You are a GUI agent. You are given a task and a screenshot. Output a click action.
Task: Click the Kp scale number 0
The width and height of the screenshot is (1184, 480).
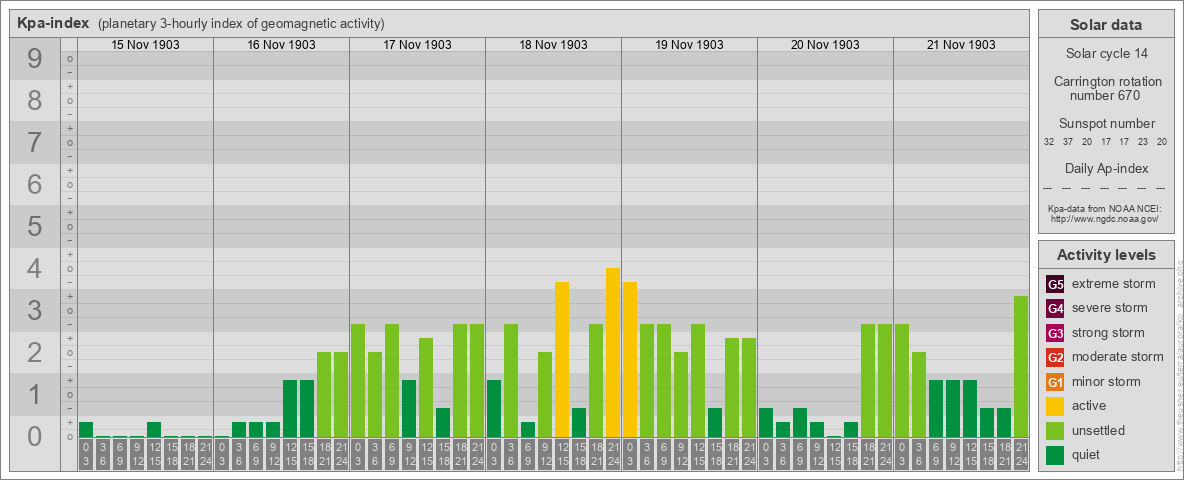pos(34,436)
